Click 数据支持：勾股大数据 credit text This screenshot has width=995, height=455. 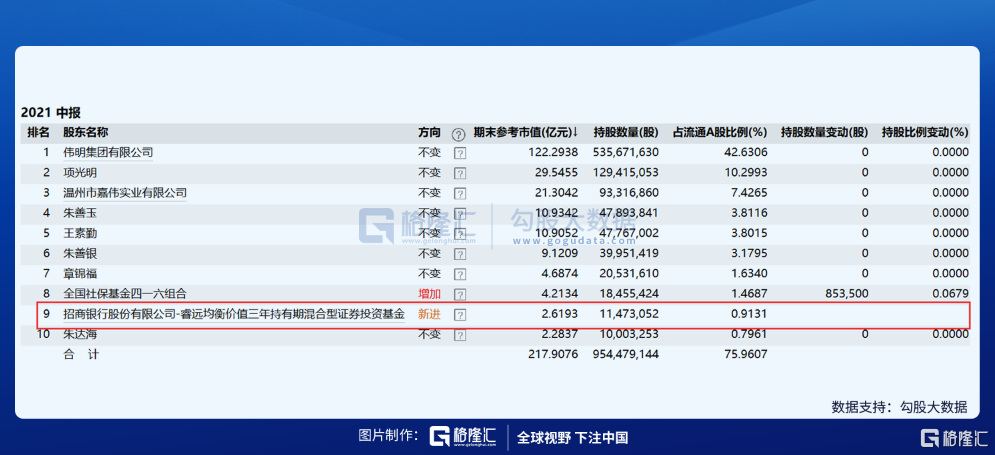click(900, 407)
